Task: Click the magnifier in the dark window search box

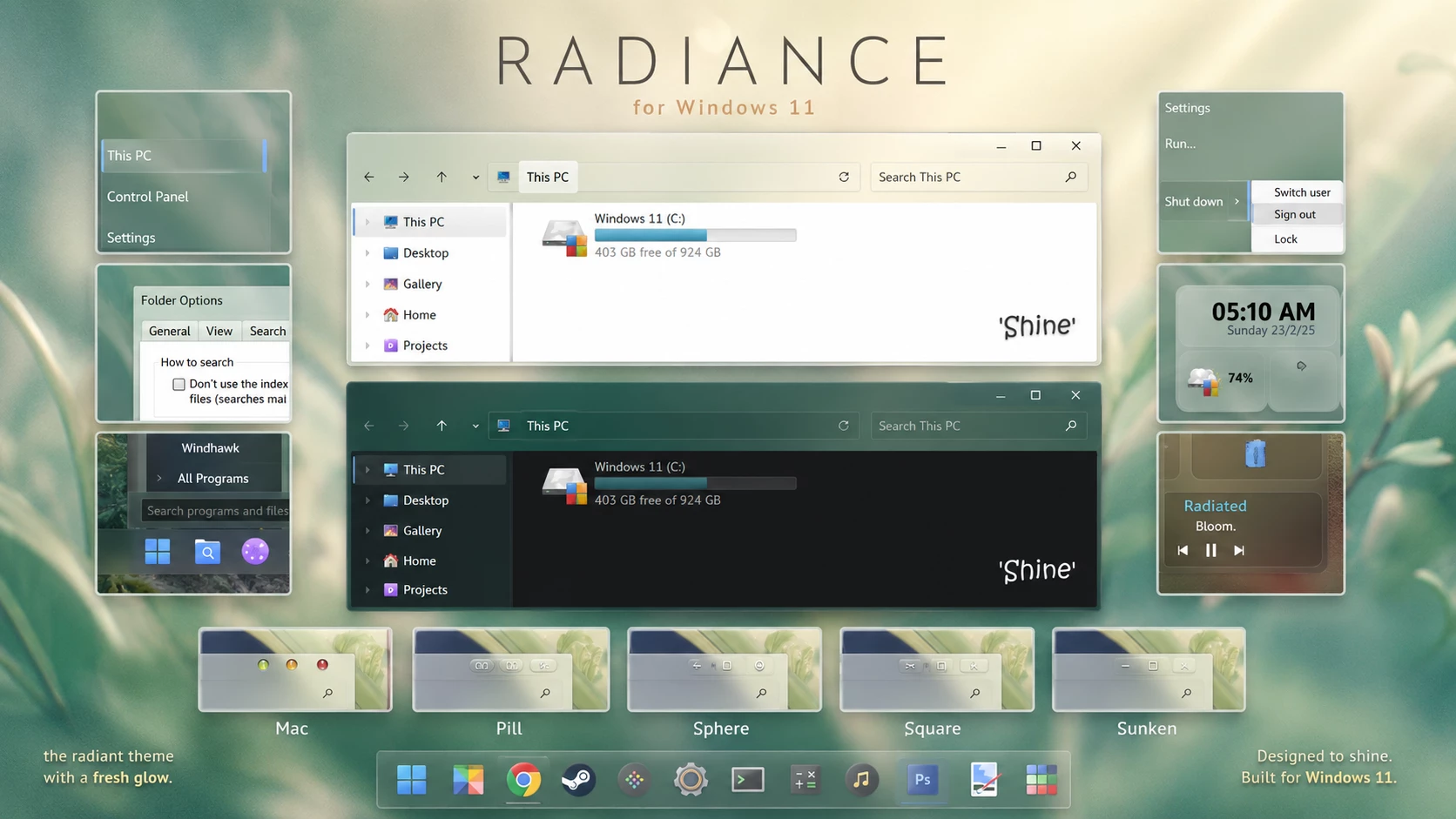Action: [1071, 426]
